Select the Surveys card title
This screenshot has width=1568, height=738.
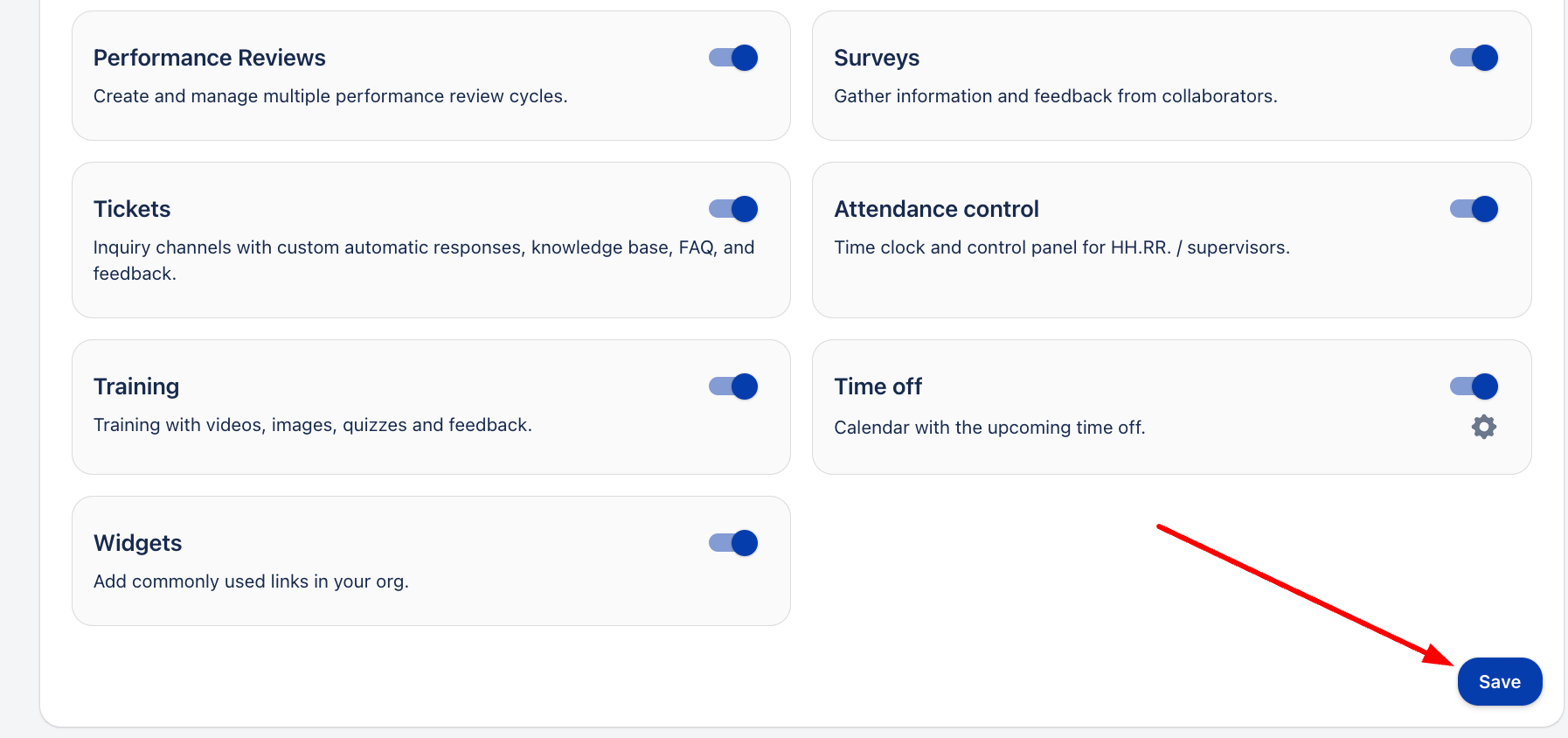(877, 58)
